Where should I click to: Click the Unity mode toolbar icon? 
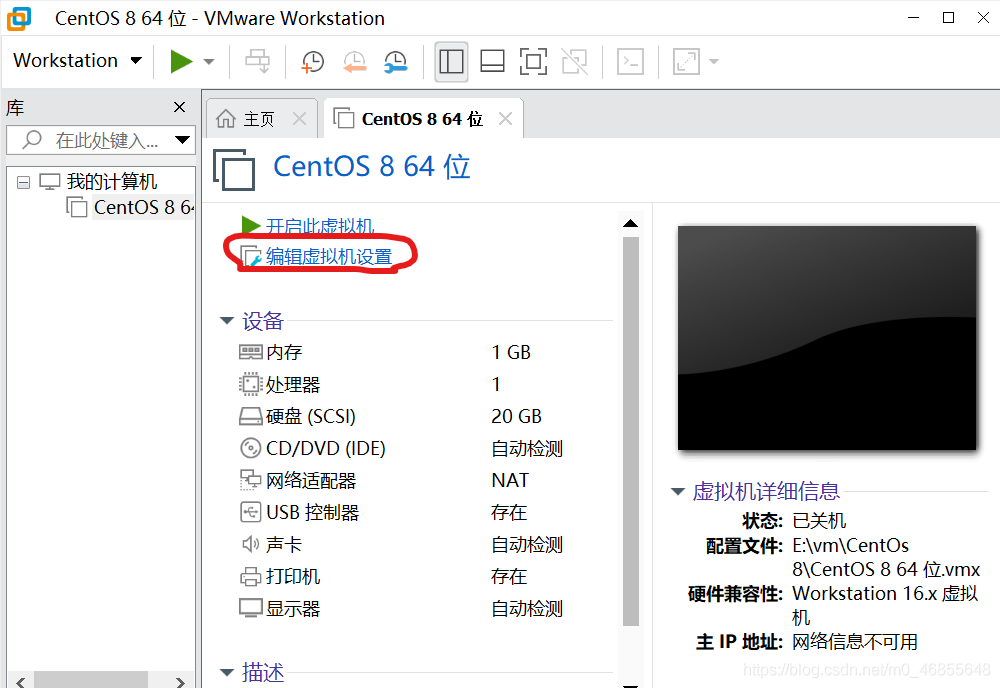click(574, 62)
